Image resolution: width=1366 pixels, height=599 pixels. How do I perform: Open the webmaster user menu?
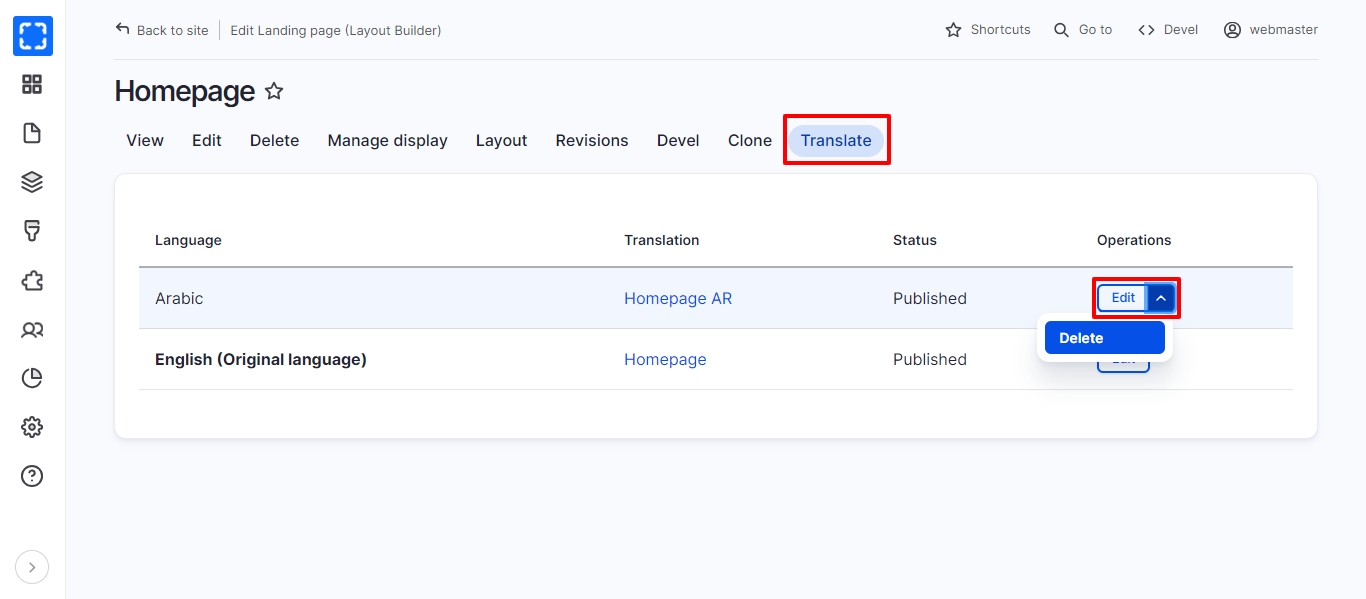[1271, 30]
